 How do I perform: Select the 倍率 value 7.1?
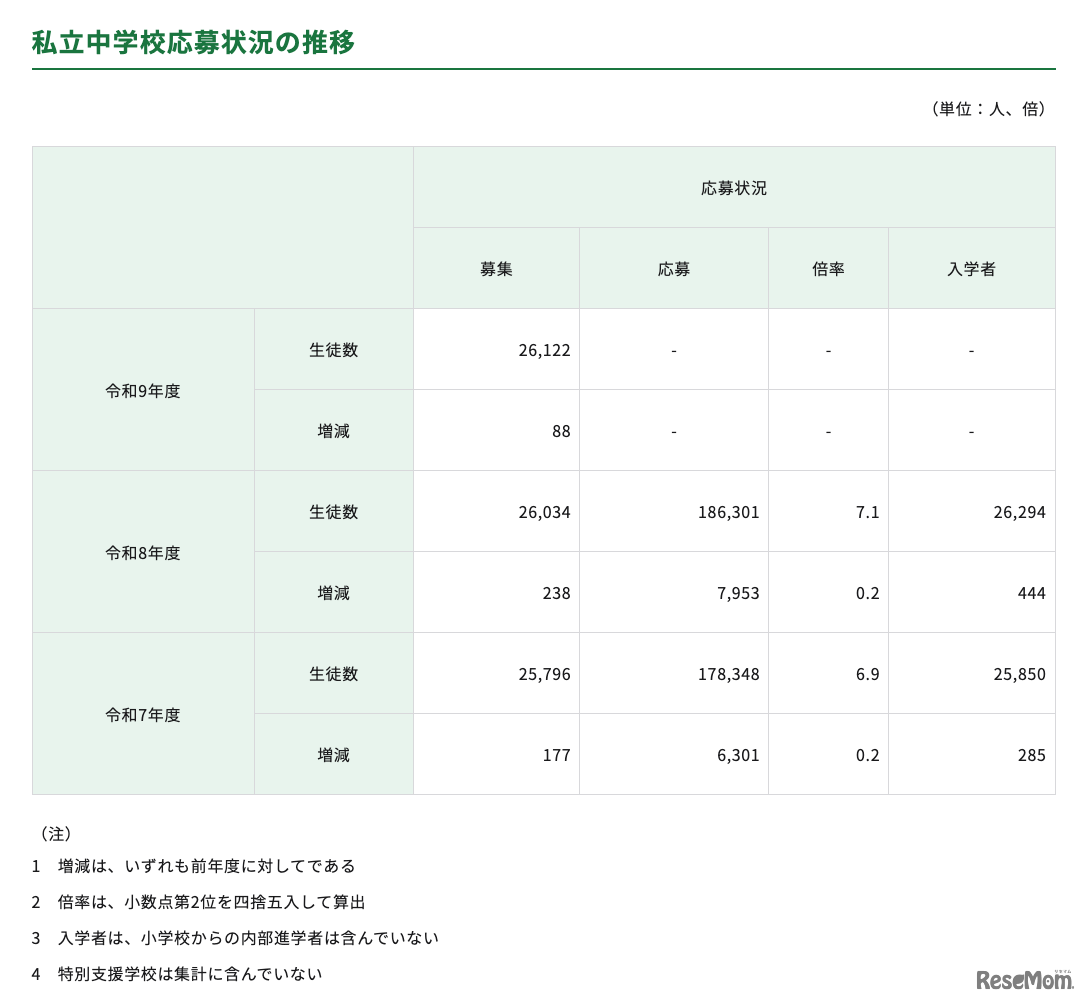point(867,512)
